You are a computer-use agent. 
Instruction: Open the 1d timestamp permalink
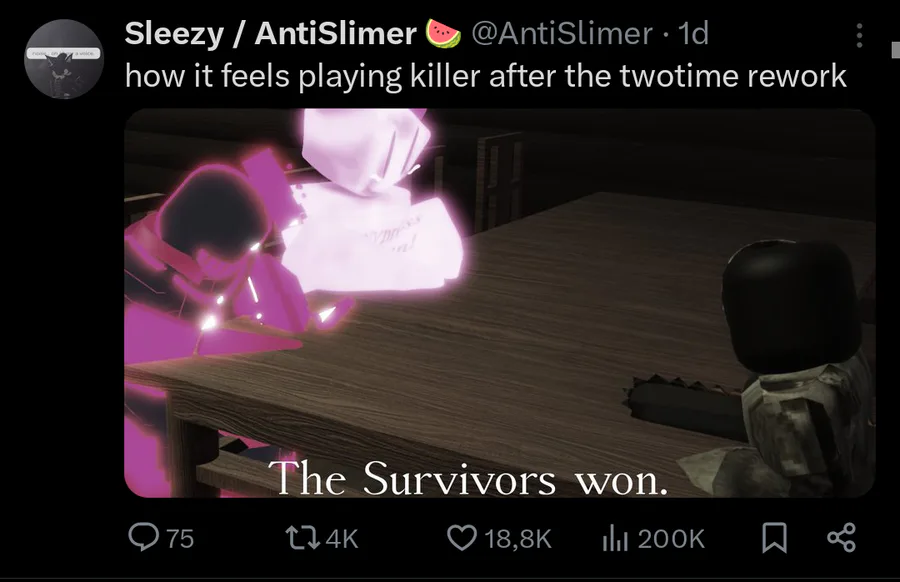click(x=693, y=33)
